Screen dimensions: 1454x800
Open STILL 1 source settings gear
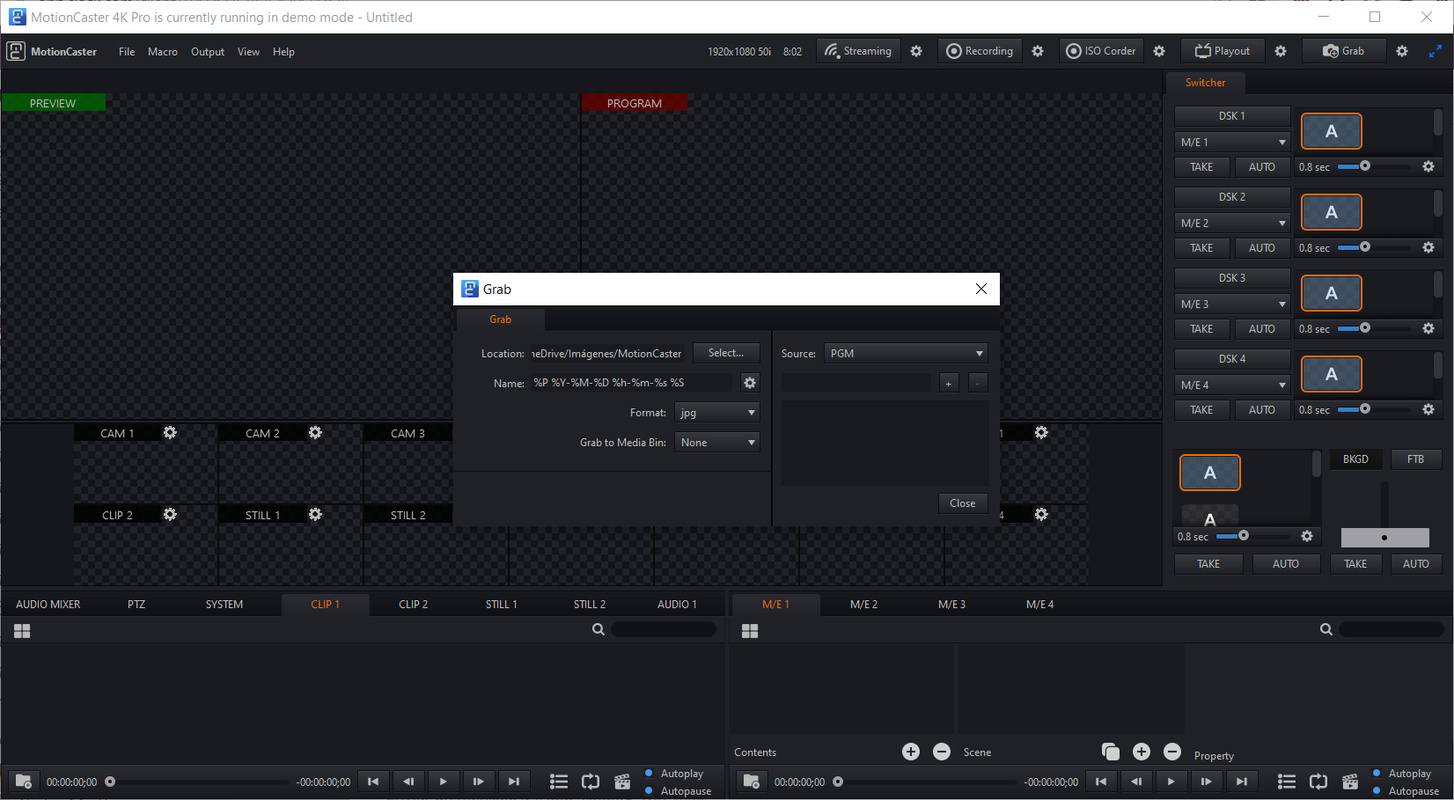[315, 515]
